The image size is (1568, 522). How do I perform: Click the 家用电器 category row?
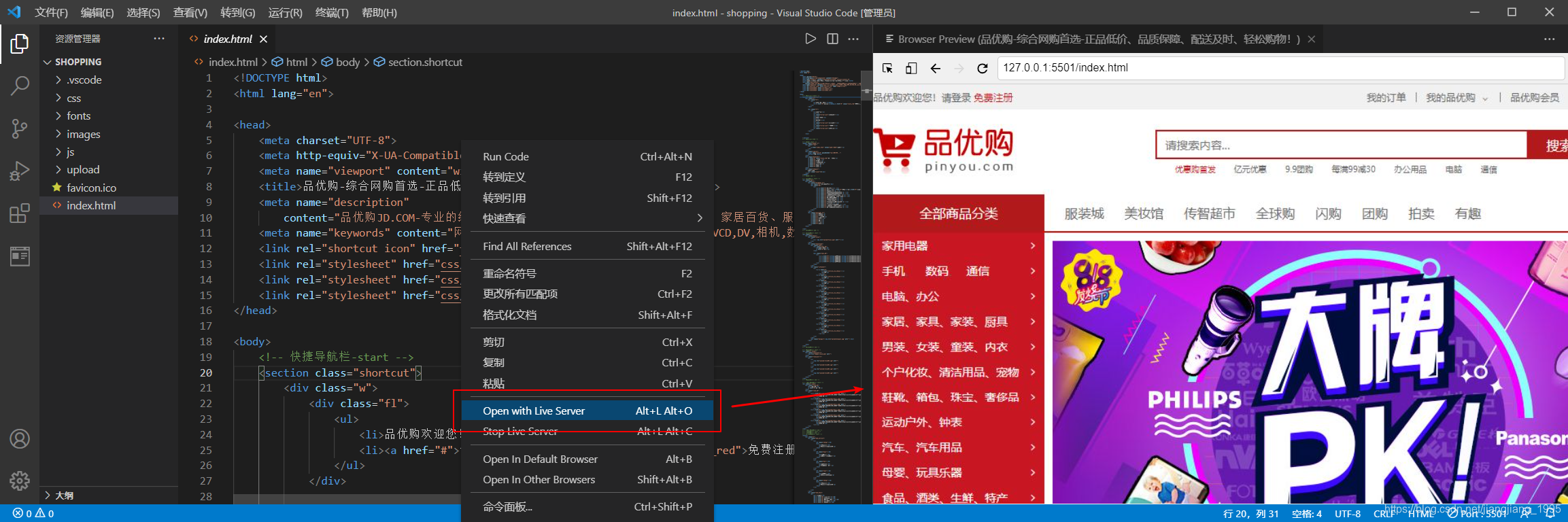tap(959, 245)
